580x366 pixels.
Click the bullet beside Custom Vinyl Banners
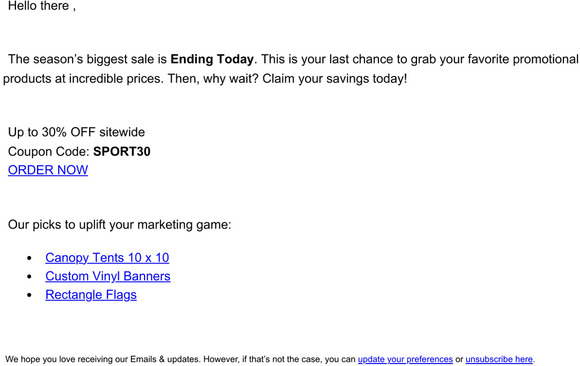30,276
